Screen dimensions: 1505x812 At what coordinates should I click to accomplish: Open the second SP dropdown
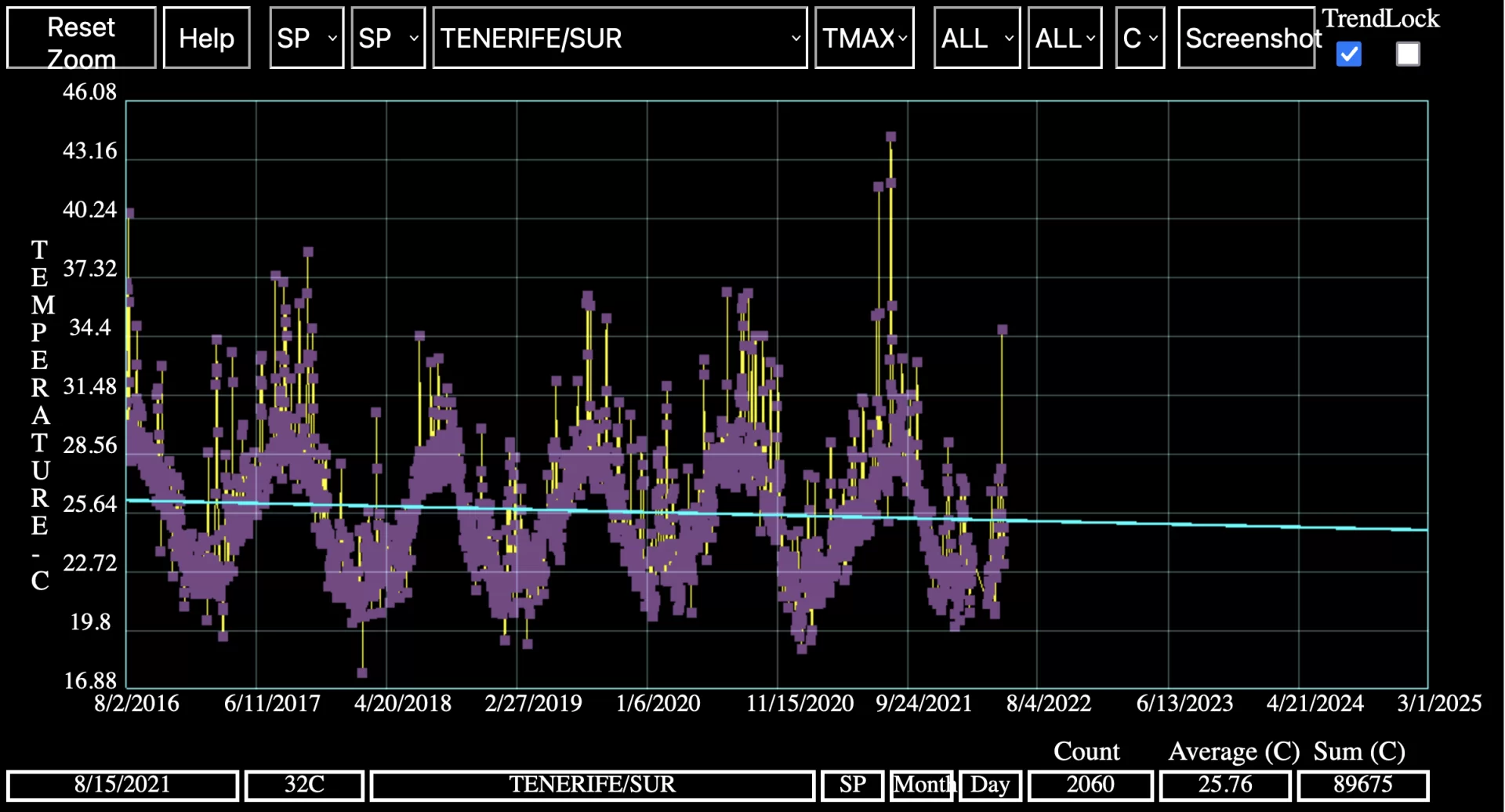387,37
